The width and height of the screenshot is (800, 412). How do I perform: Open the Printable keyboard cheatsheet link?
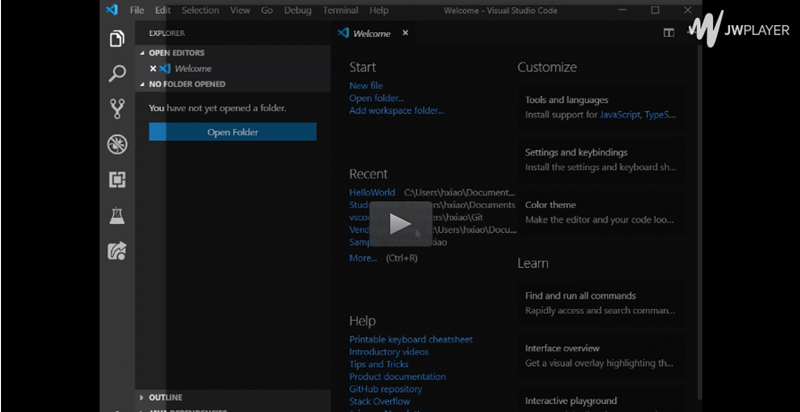tap(410, 340)
